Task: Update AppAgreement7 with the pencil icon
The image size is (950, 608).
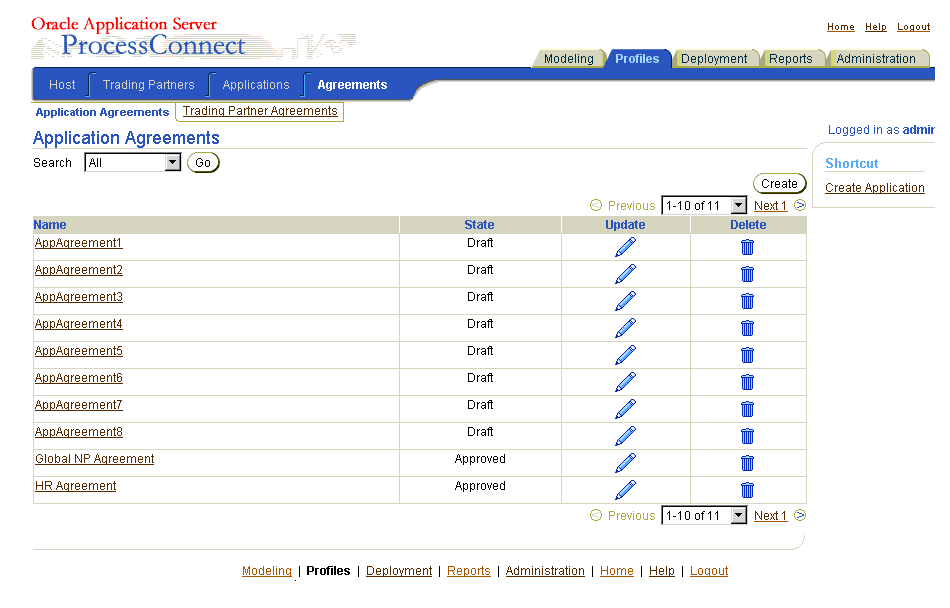Action: (x=625, y=409)
